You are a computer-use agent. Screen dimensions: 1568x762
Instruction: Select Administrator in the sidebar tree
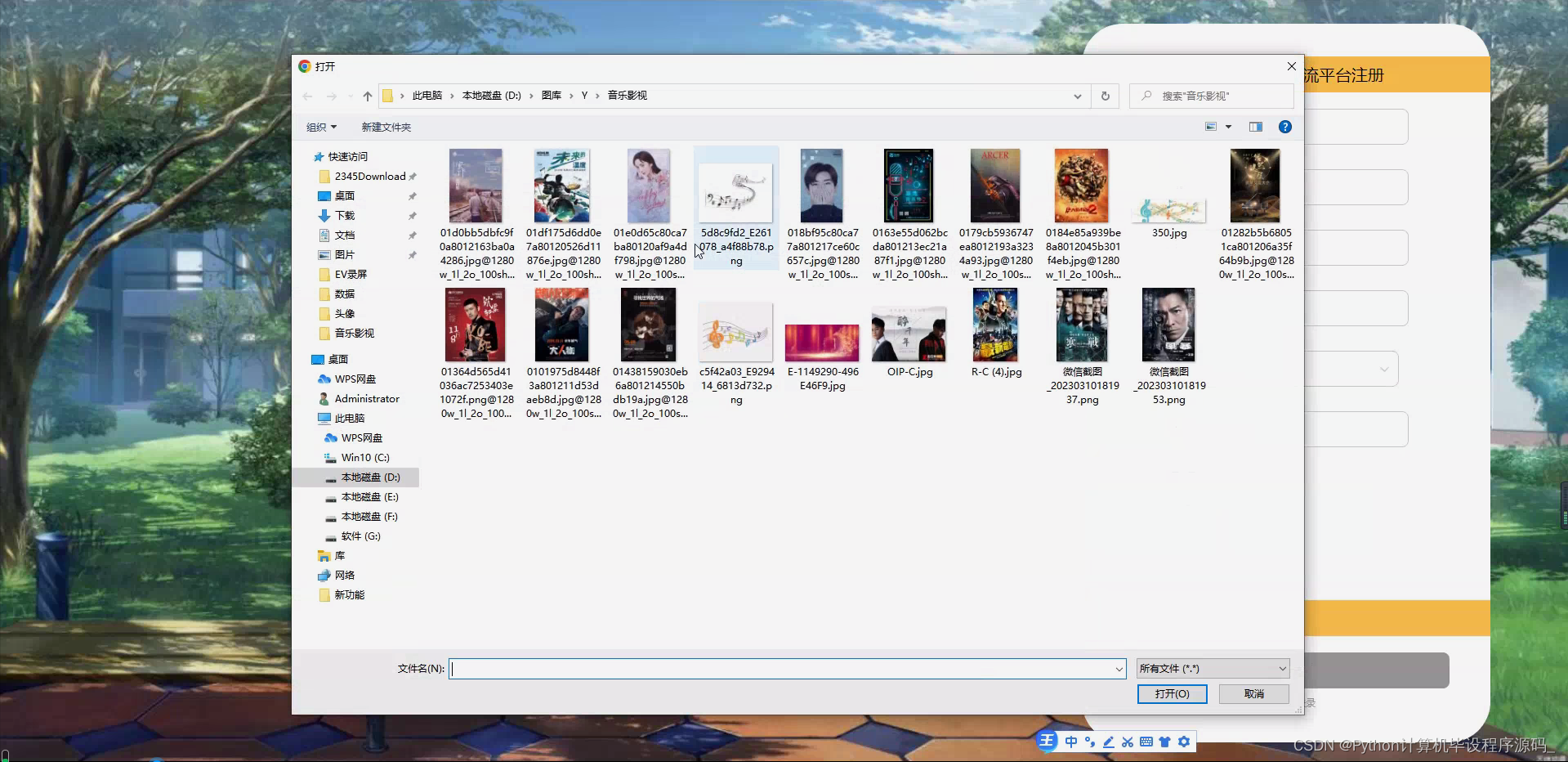[368, 398]
